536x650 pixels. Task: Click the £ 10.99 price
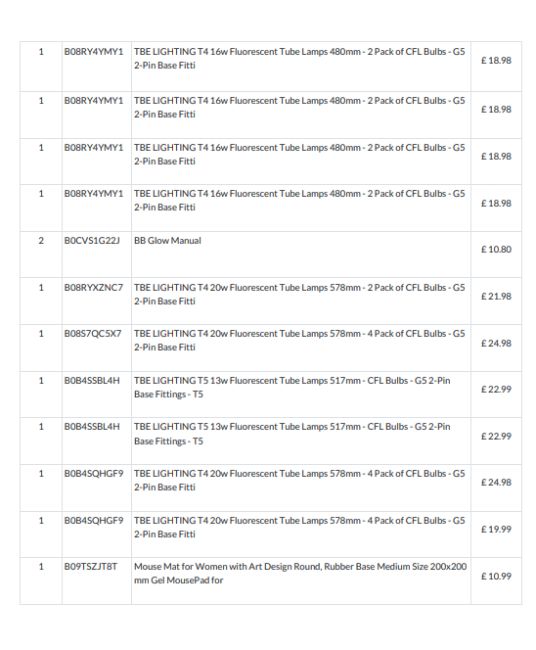point(496,576)
